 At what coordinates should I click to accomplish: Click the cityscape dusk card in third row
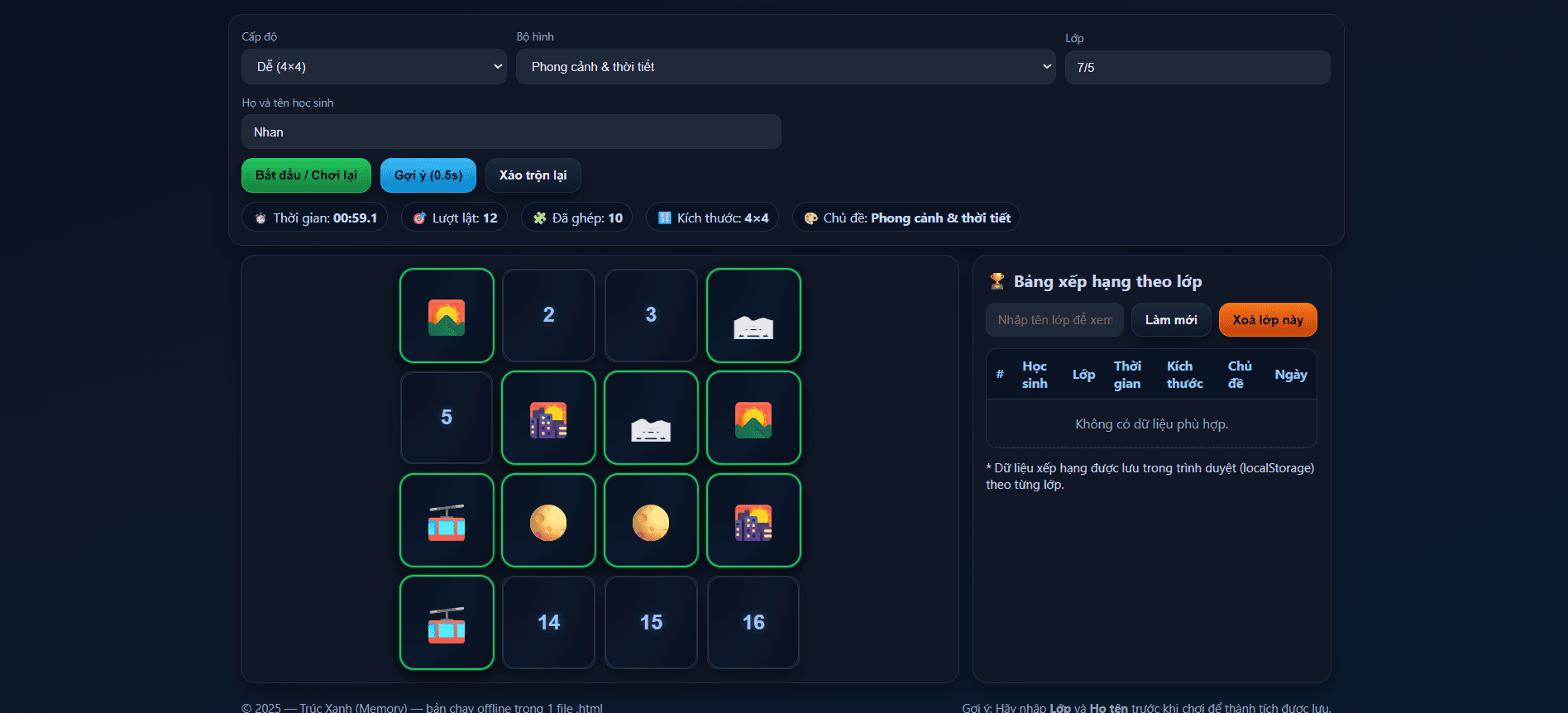click(x=753, y=520)
